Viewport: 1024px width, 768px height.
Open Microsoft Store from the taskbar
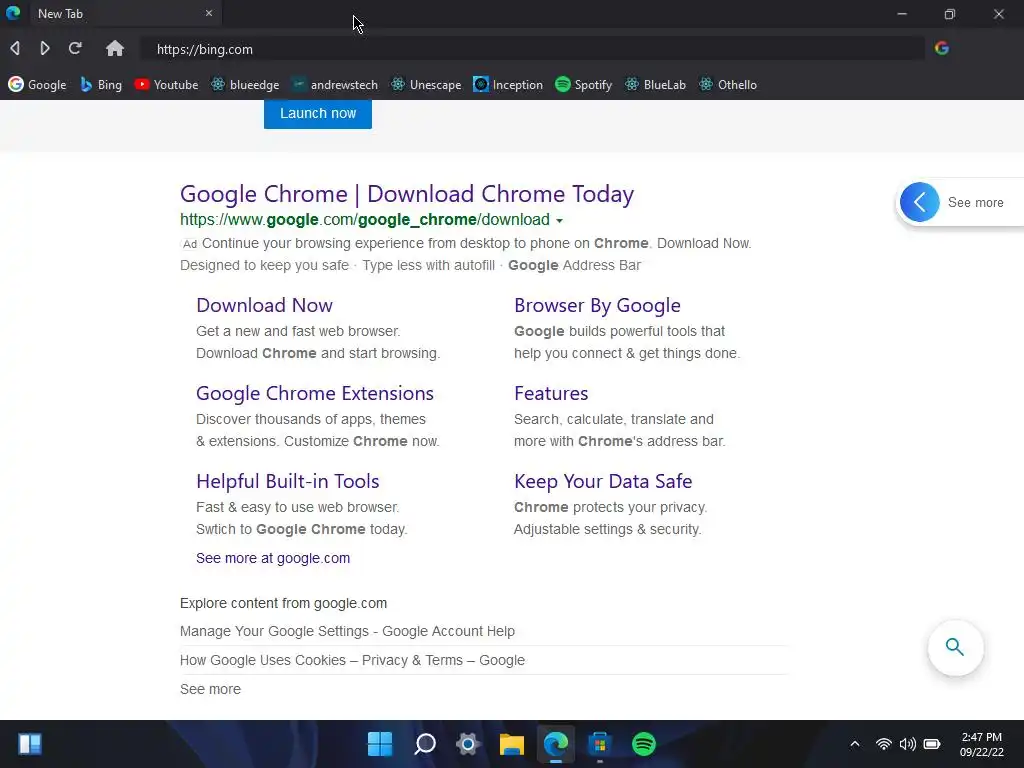[x=600, y=744]
